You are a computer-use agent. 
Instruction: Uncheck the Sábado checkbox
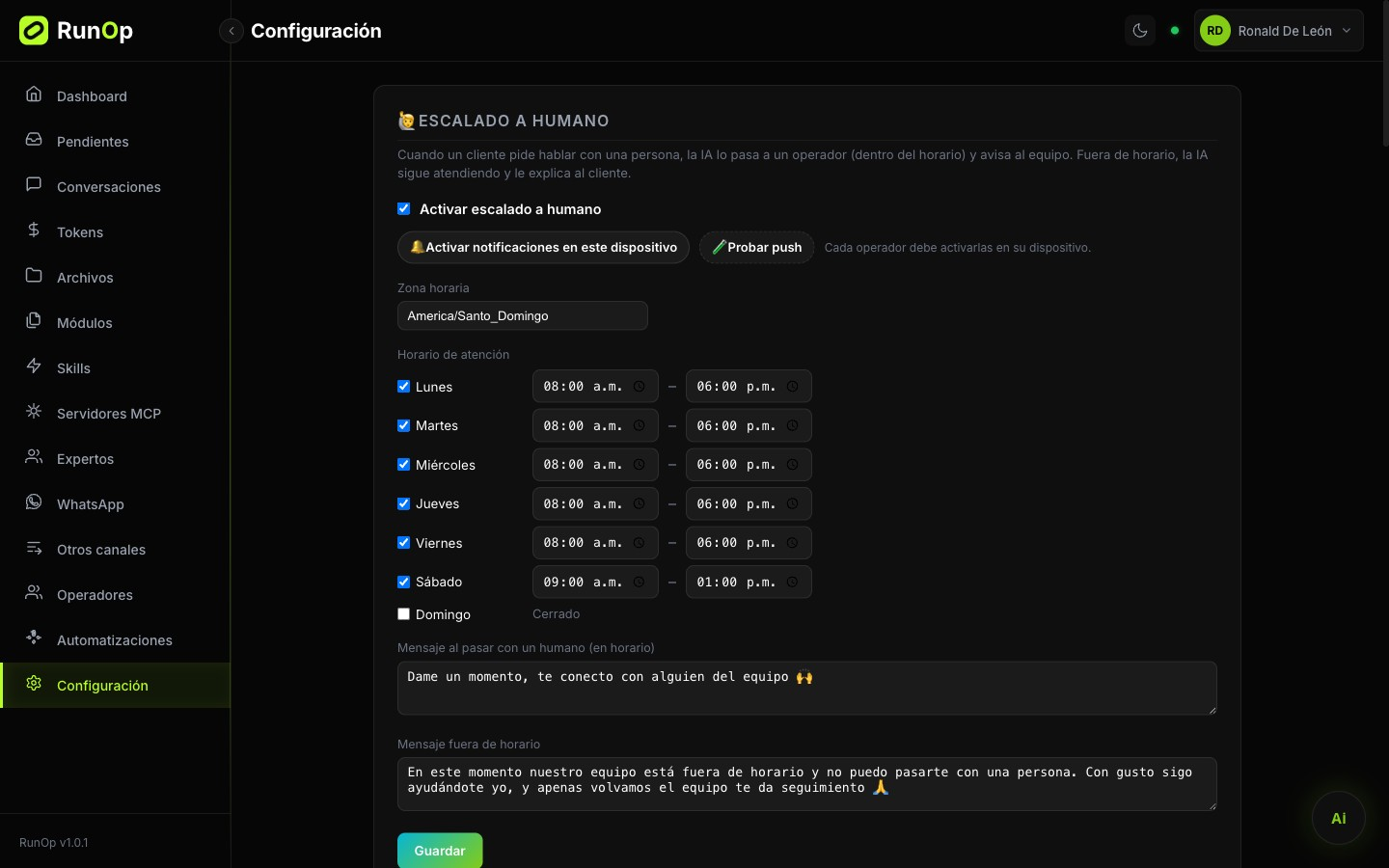(x=404, y=582)
